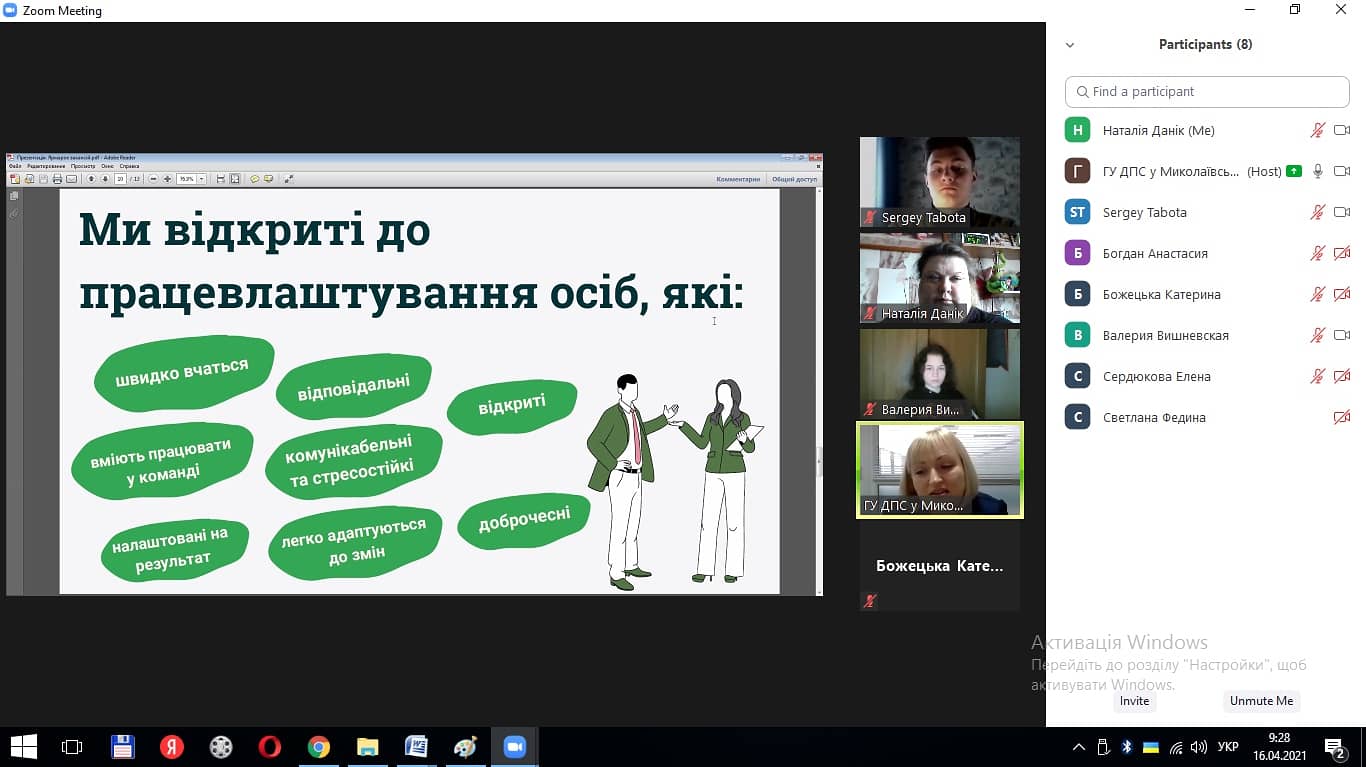Collapse the Participants panel with the chevron

[1070, 45]
